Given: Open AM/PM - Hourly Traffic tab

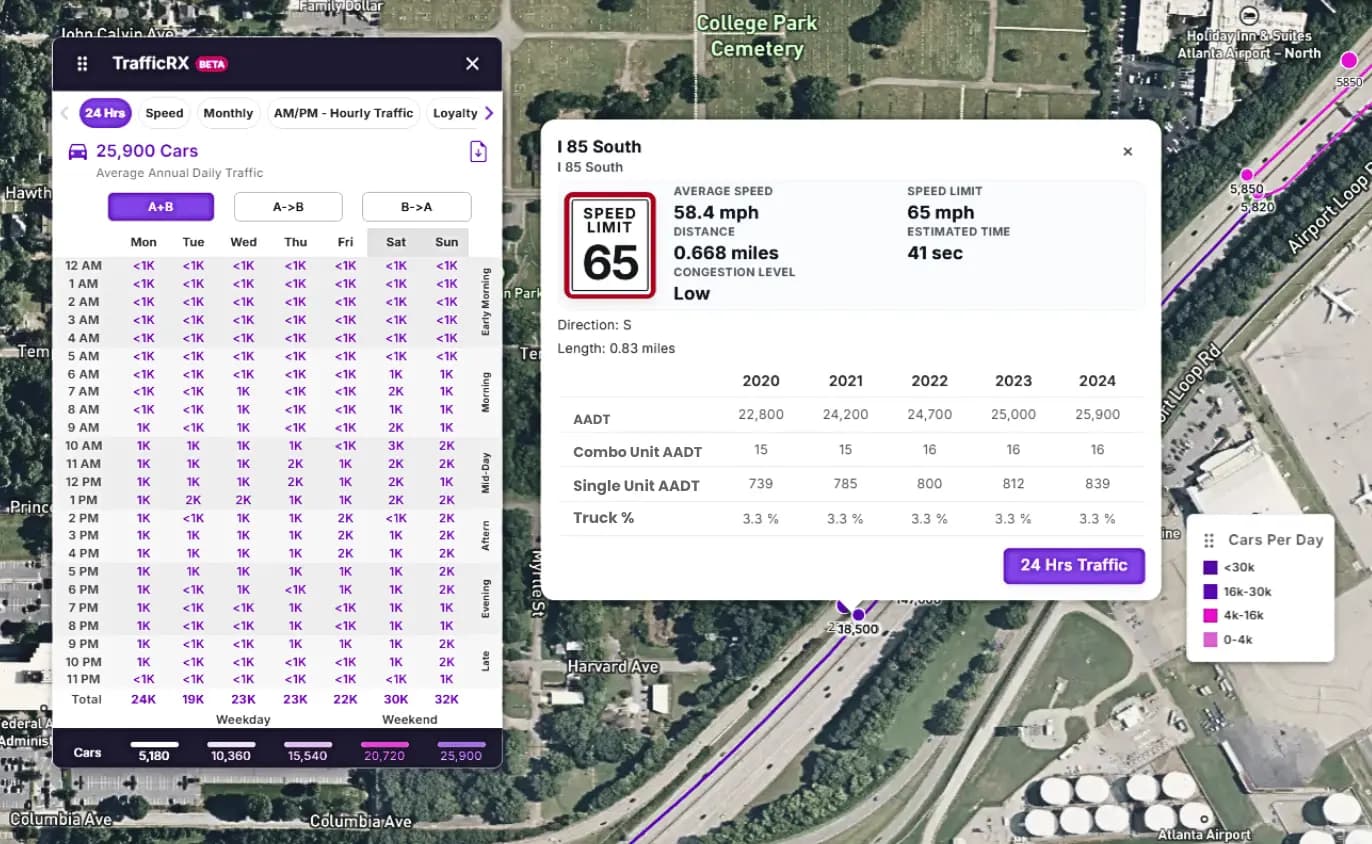Looking at the screenshot, I should coord(343,113).
